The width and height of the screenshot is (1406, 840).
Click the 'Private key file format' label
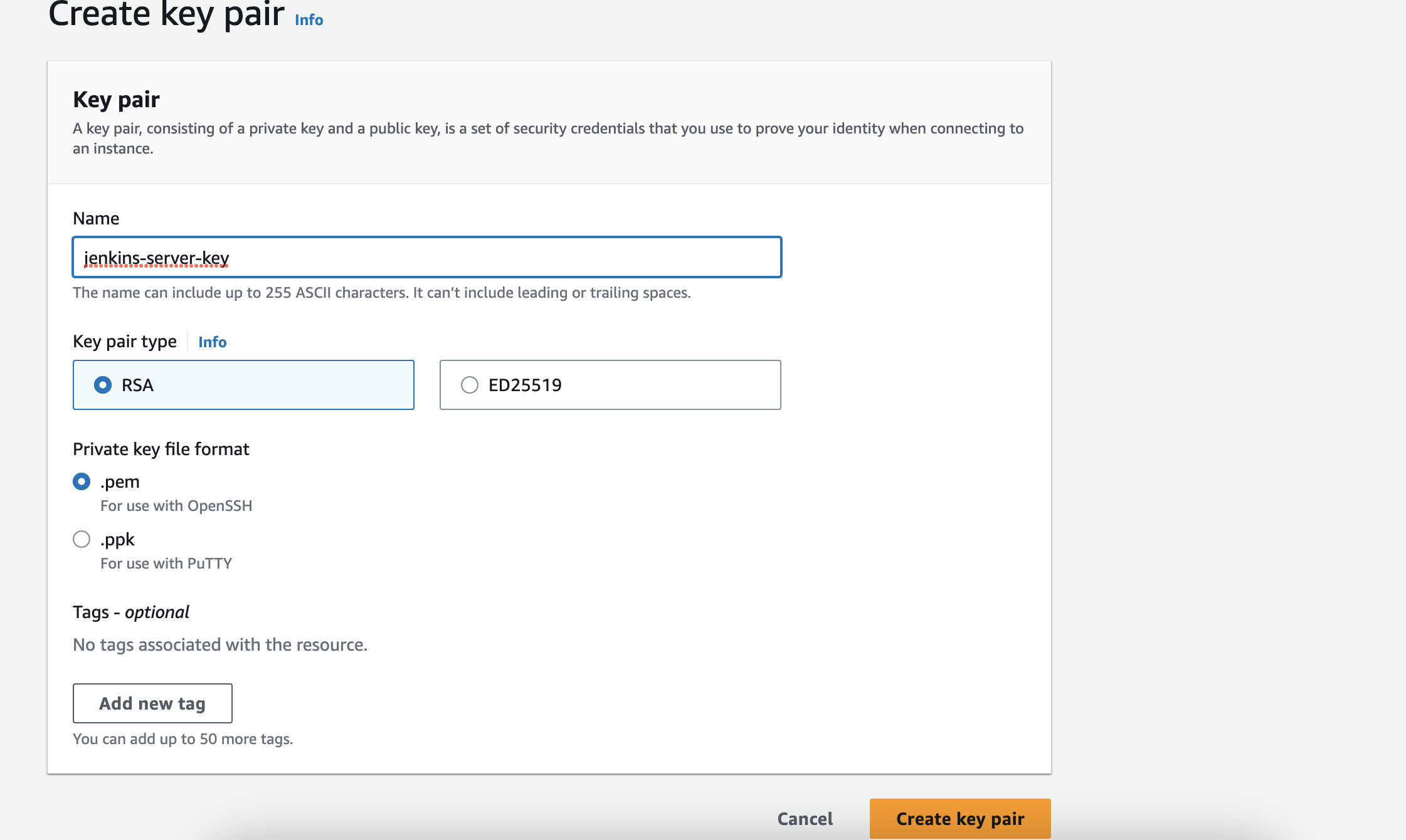(x=161, y=449)
